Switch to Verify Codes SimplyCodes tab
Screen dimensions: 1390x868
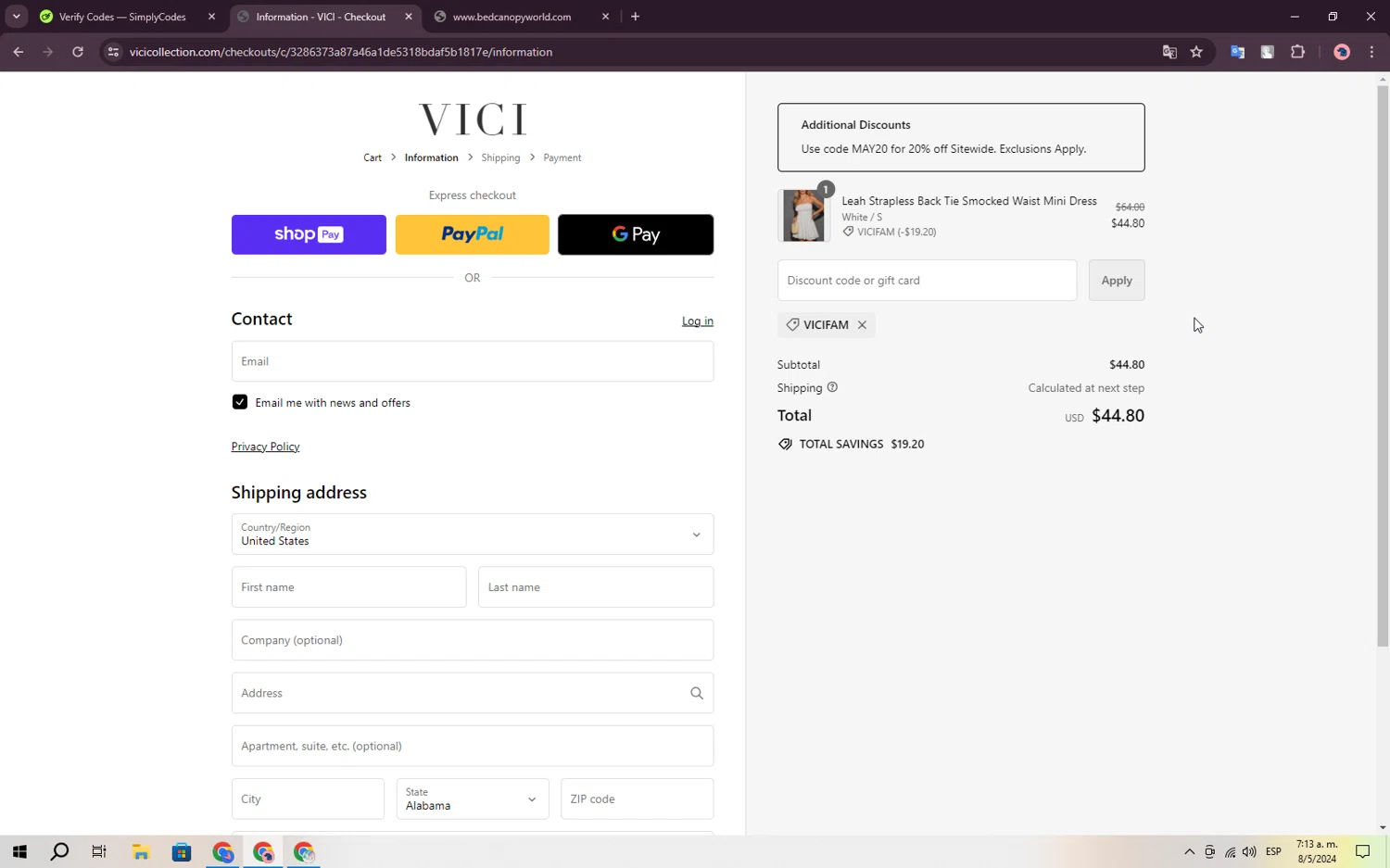121,17
